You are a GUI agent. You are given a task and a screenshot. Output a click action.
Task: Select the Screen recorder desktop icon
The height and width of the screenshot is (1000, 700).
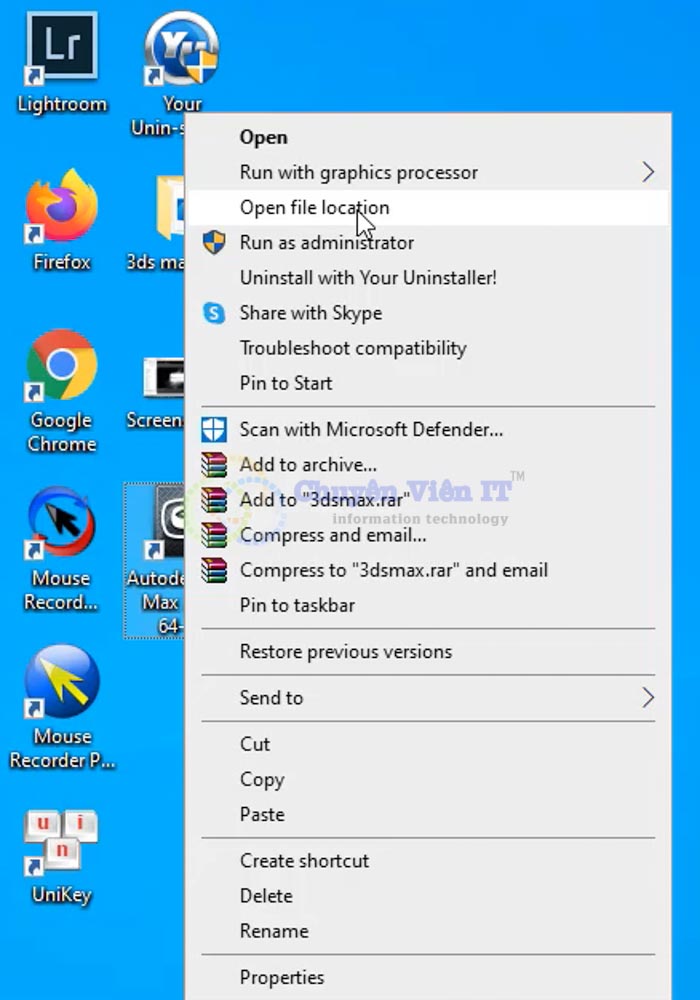(x=164, y=378)
